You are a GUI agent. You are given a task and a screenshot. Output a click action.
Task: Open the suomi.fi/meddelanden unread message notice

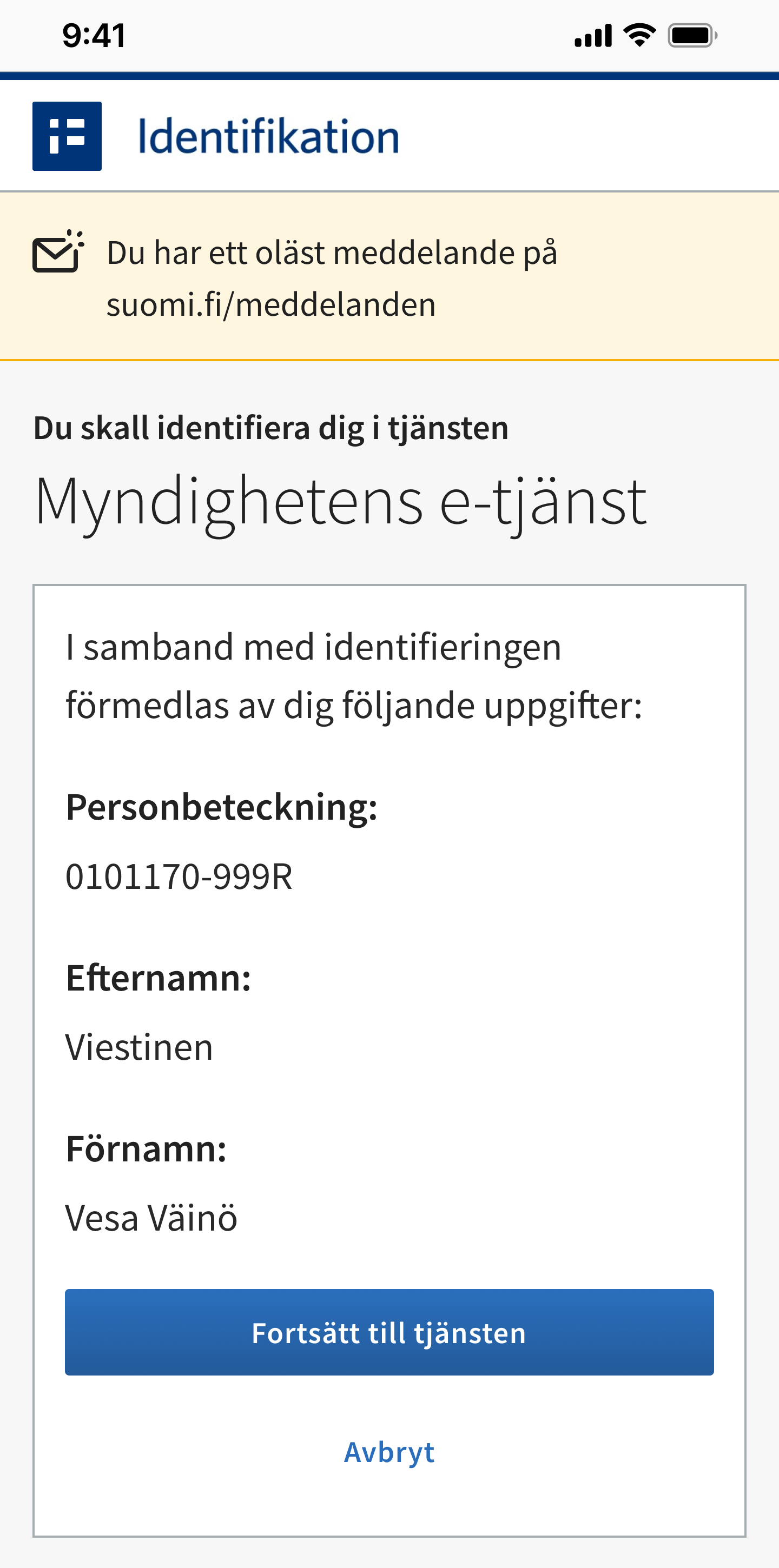[x=332, y=278]
